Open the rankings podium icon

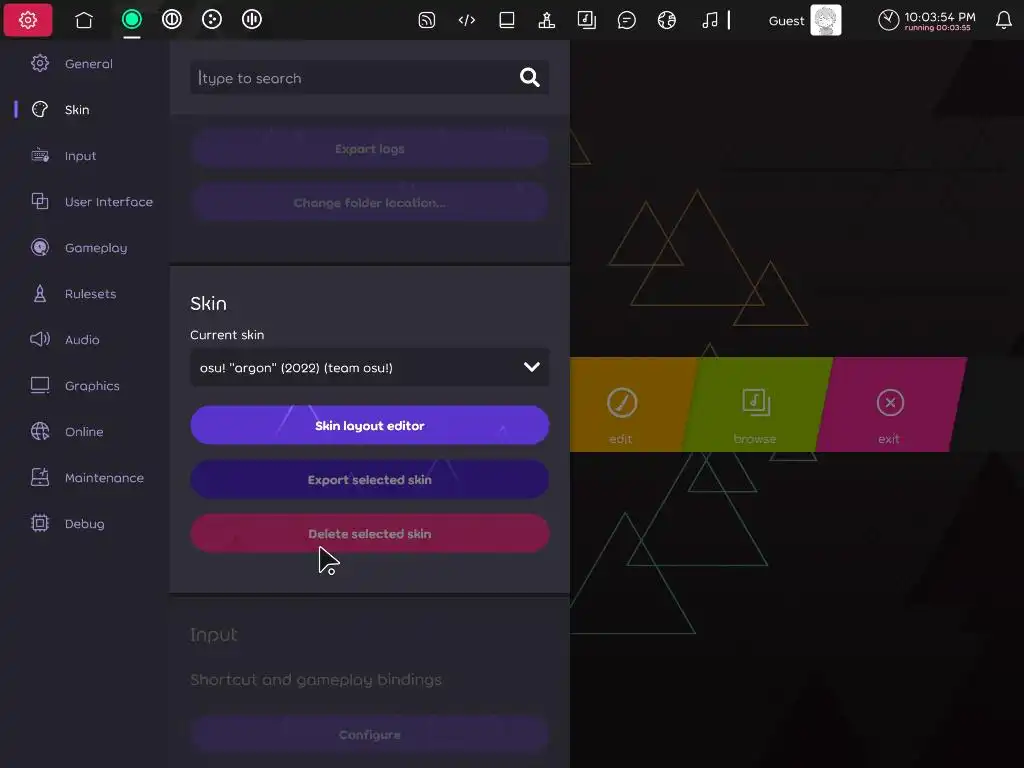pyautogui.click(x=547, y=20)
